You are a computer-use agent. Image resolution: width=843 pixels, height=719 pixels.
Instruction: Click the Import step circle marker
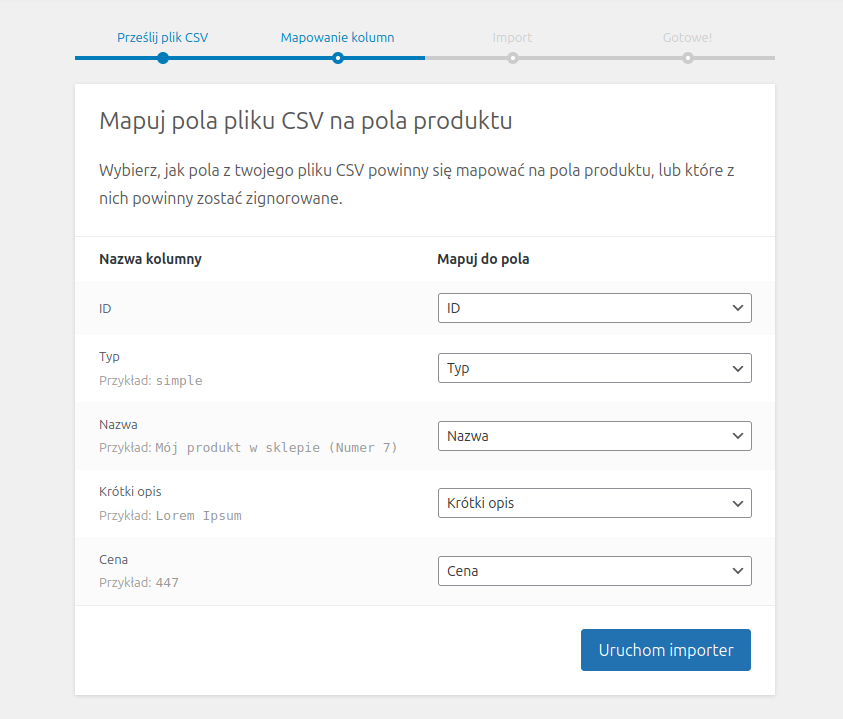(x=512, y=58)
